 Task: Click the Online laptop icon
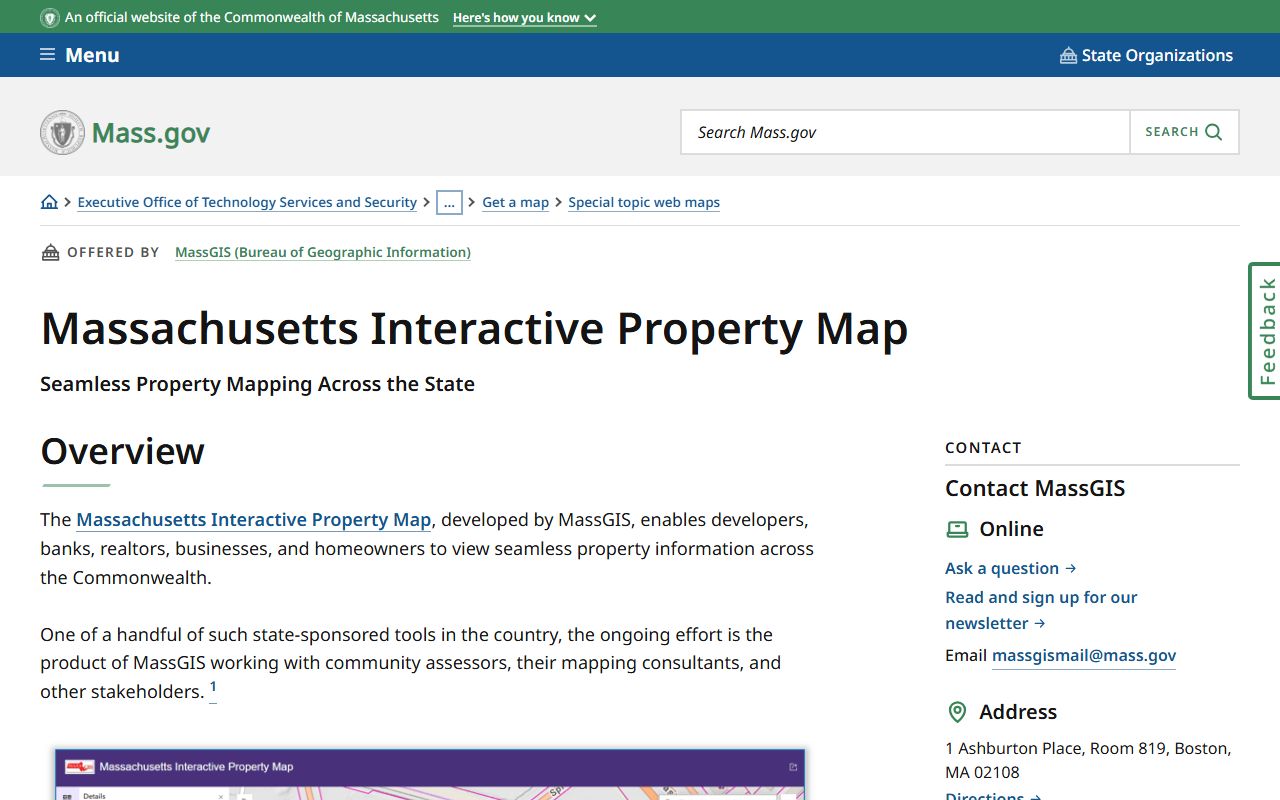tap(957, 529)
